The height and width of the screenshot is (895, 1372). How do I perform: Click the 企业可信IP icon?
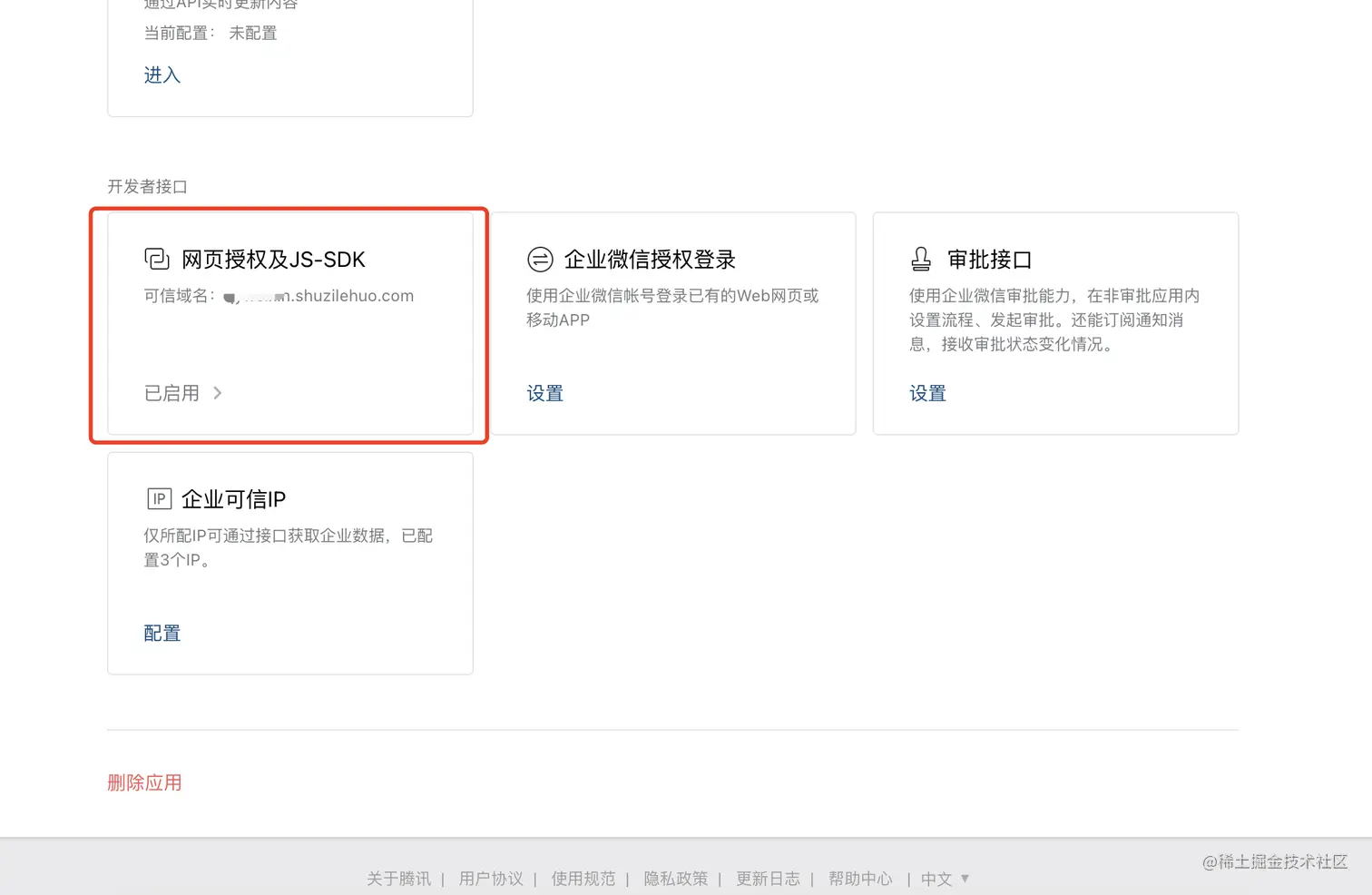159,498
